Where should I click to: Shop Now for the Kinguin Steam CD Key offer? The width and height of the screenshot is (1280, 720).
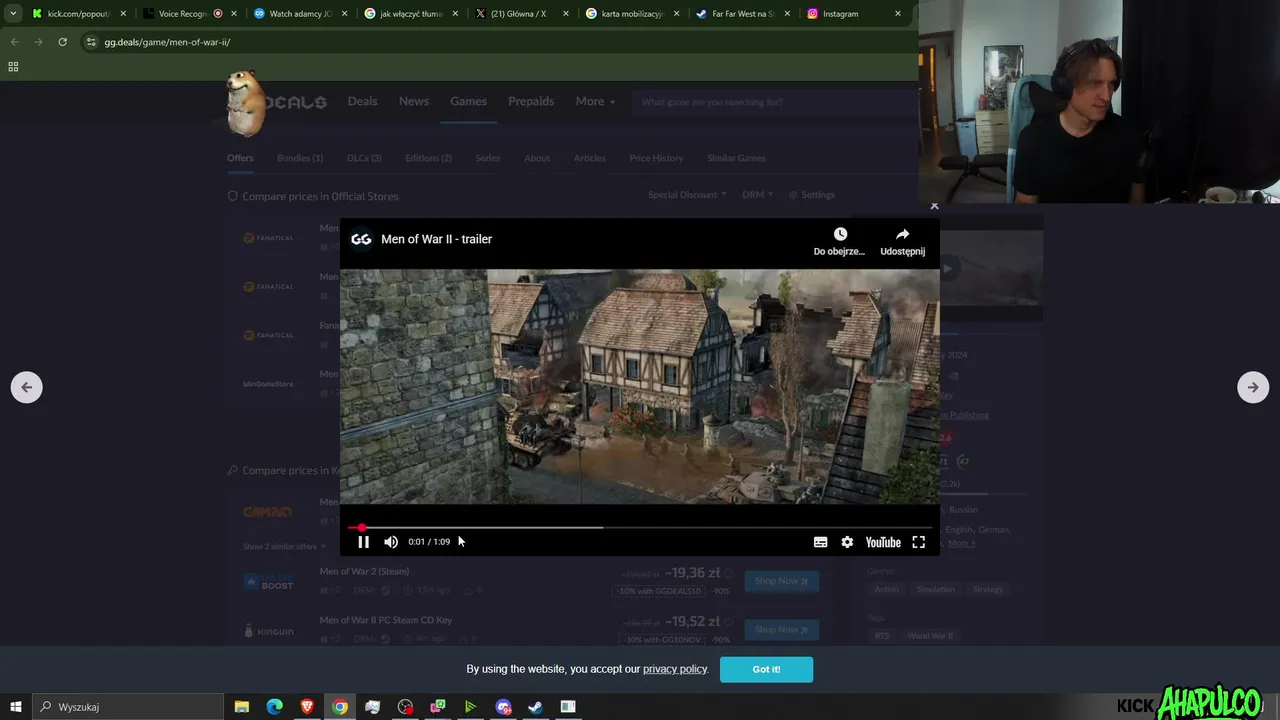pyautogui.click(x=781, y=629)
